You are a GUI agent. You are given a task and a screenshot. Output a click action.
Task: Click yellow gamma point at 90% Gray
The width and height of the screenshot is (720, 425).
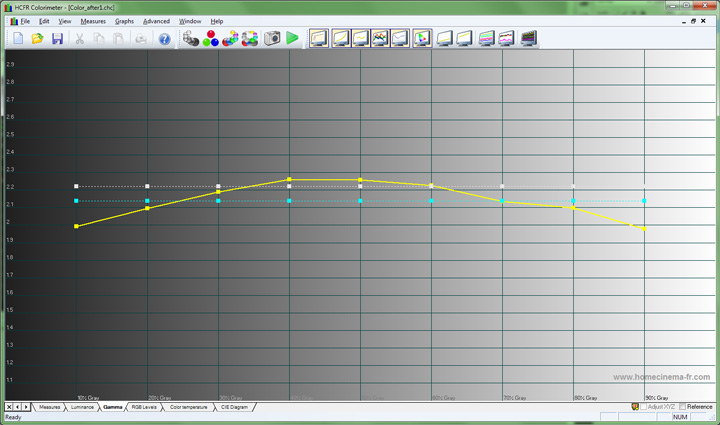644,229
